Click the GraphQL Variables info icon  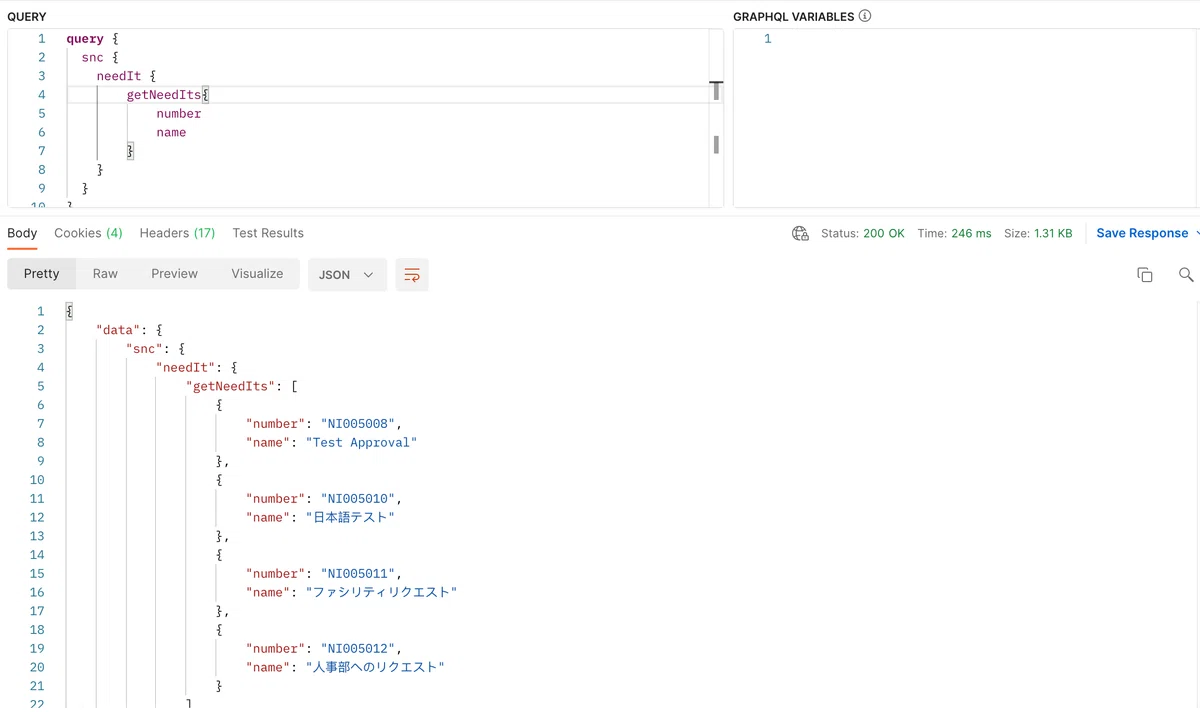865,16
